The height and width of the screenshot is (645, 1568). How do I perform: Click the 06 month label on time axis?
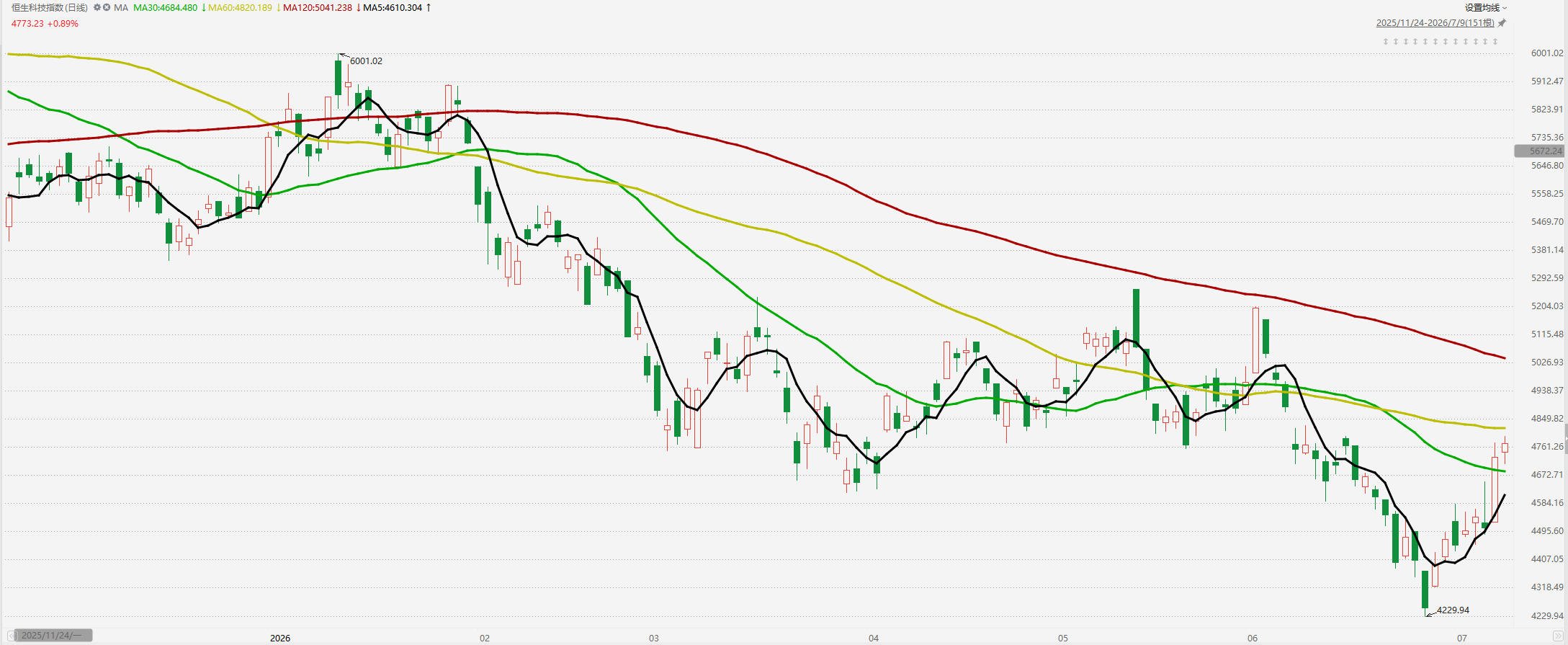pos(1253,639)
